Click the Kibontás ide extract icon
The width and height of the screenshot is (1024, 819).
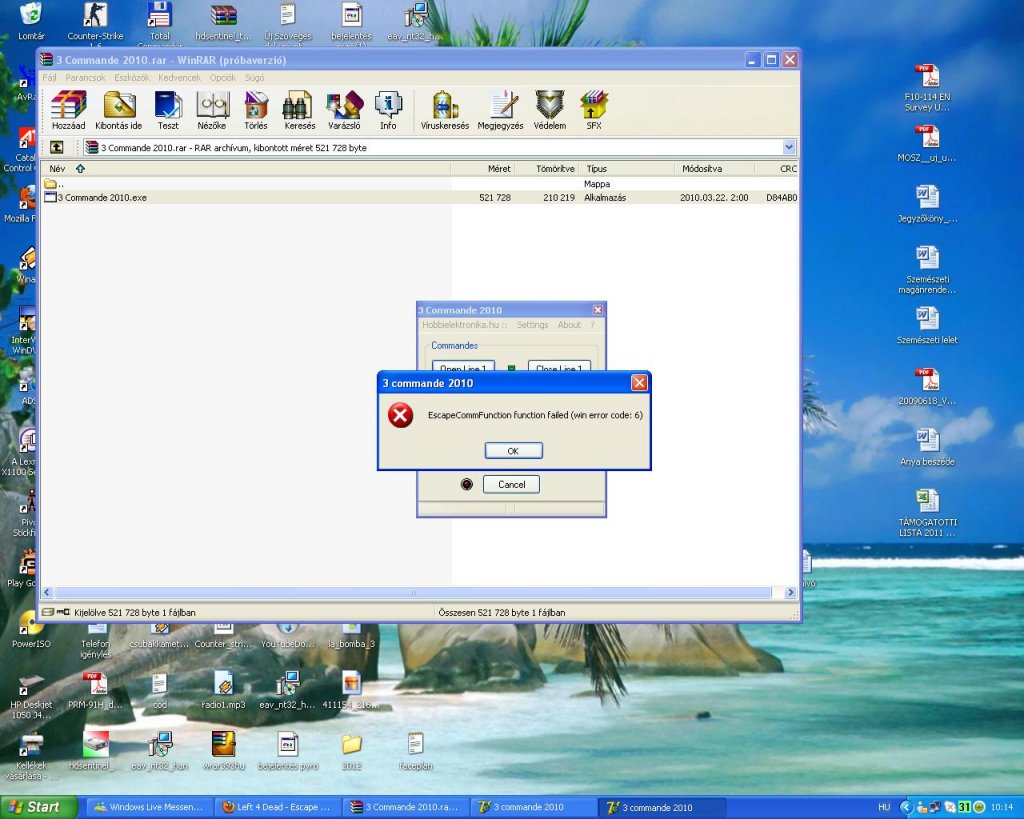[x=118, y=110]
